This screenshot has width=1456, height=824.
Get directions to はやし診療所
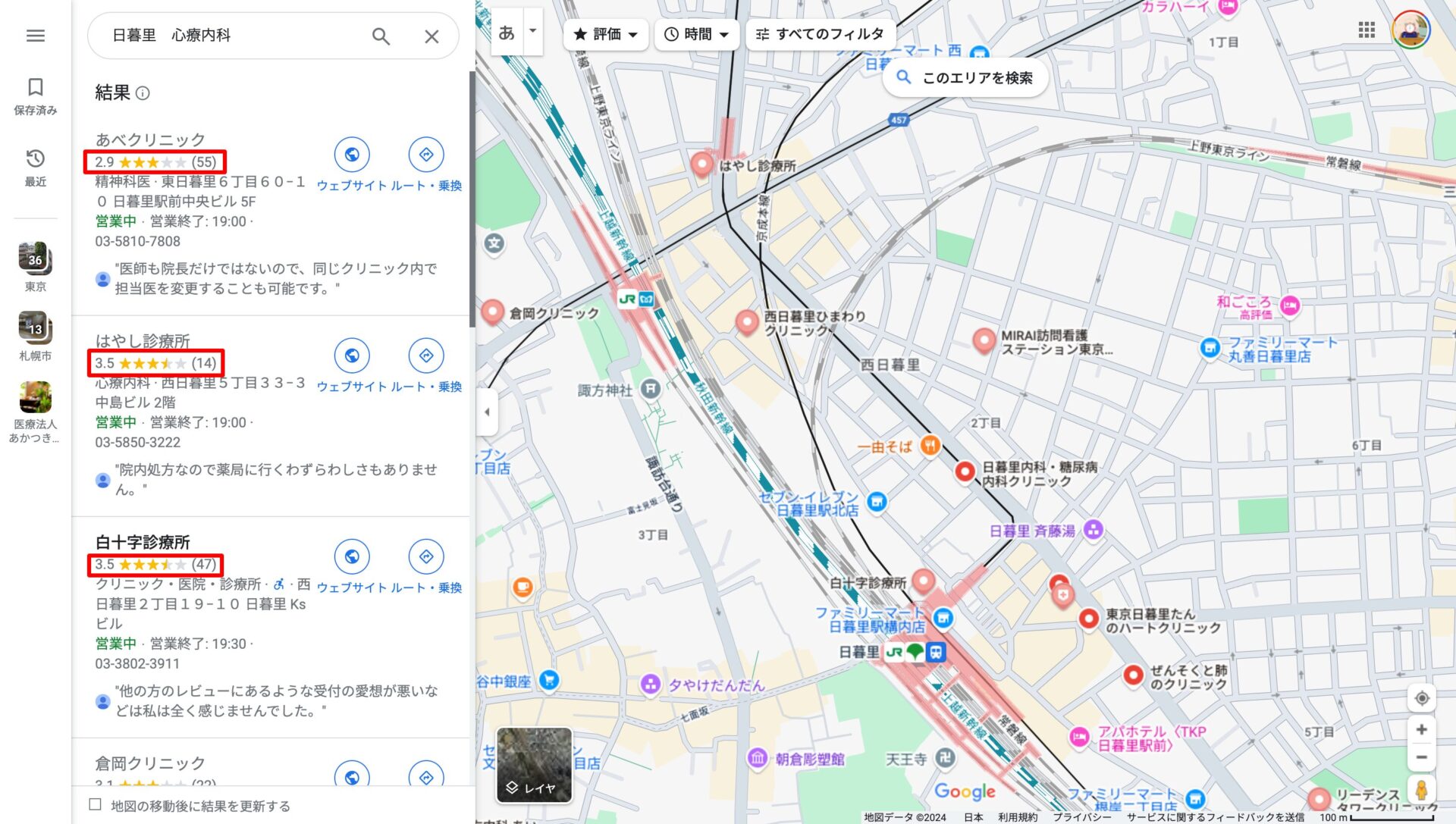pos(426,356)
